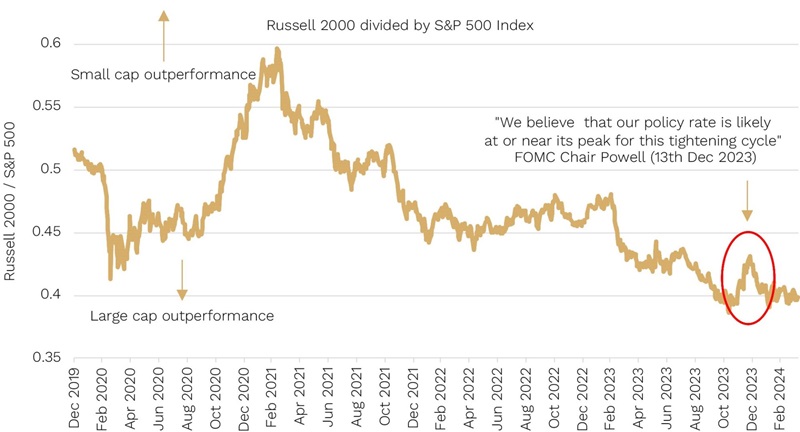The height and width of the screenshot is (432, 800).
Task: Select the Large cap outperformance label
Action: tap(181, 316)
